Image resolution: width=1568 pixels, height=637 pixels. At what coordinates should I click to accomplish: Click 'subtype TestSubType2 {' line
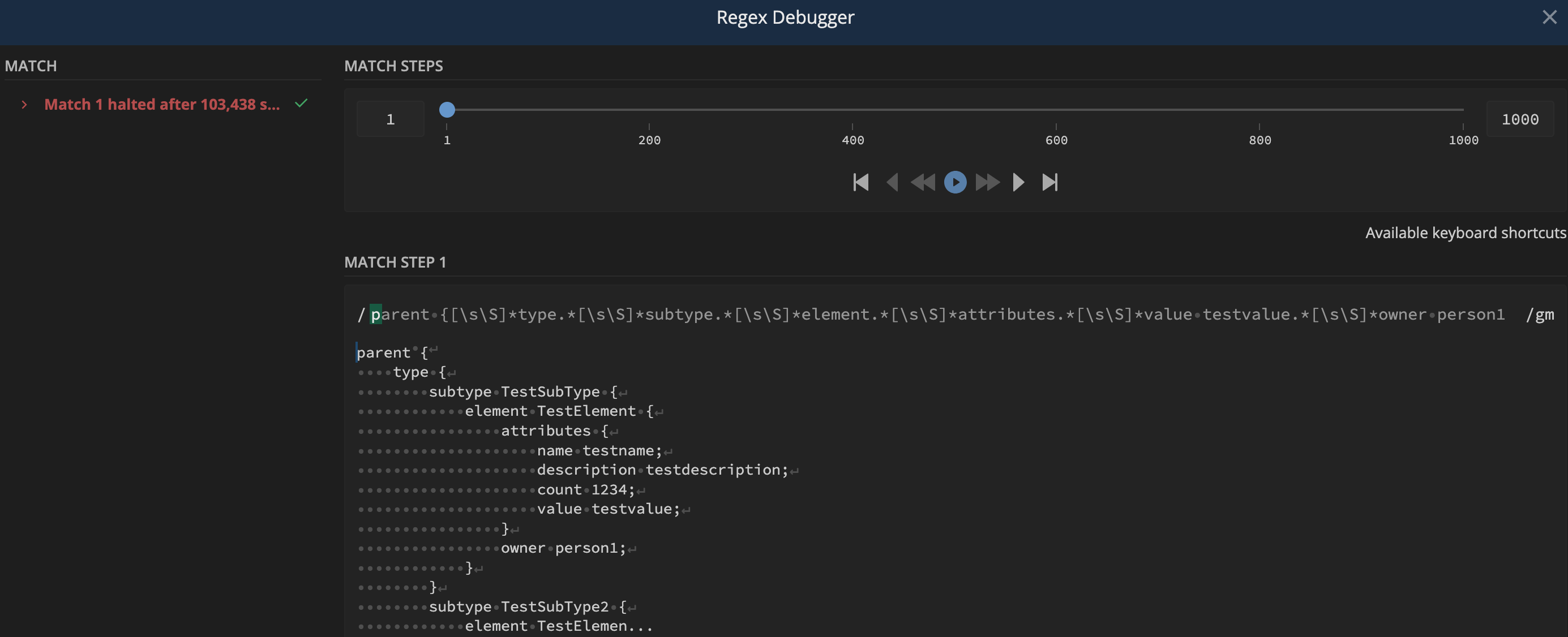(528, 606)
